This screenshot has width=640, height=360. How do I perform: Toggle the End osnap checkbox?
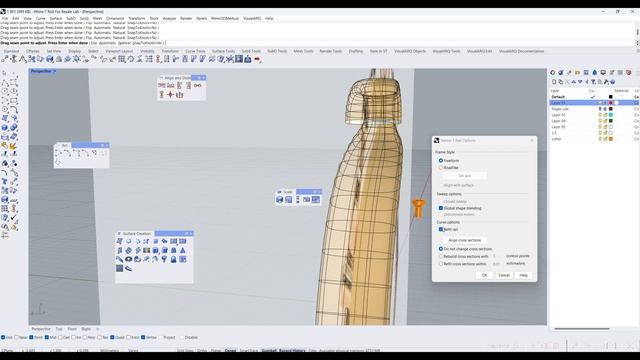(x=3, y=338)
